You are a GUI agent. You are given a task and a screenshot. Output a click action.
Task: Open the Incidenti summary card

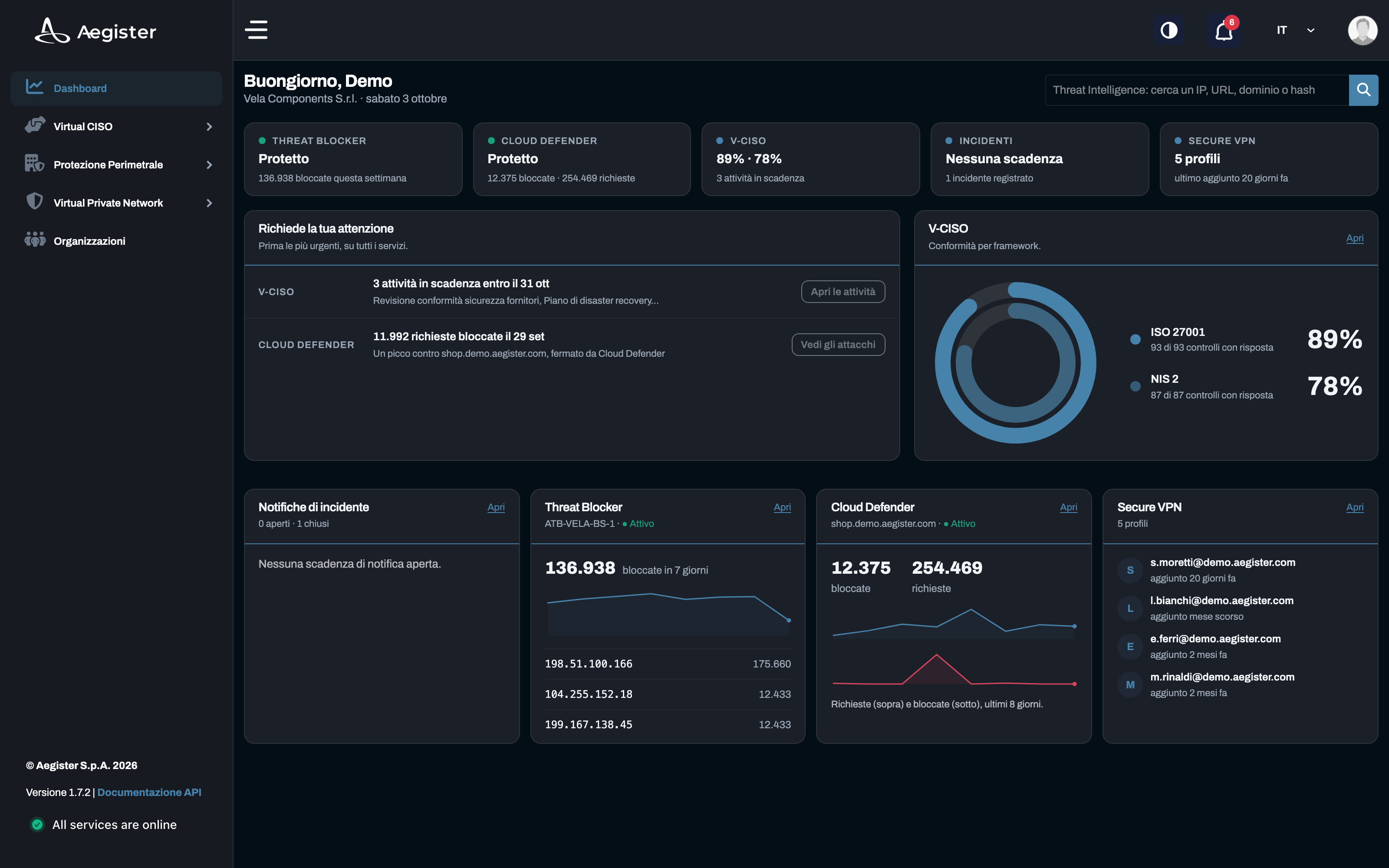1040,159
